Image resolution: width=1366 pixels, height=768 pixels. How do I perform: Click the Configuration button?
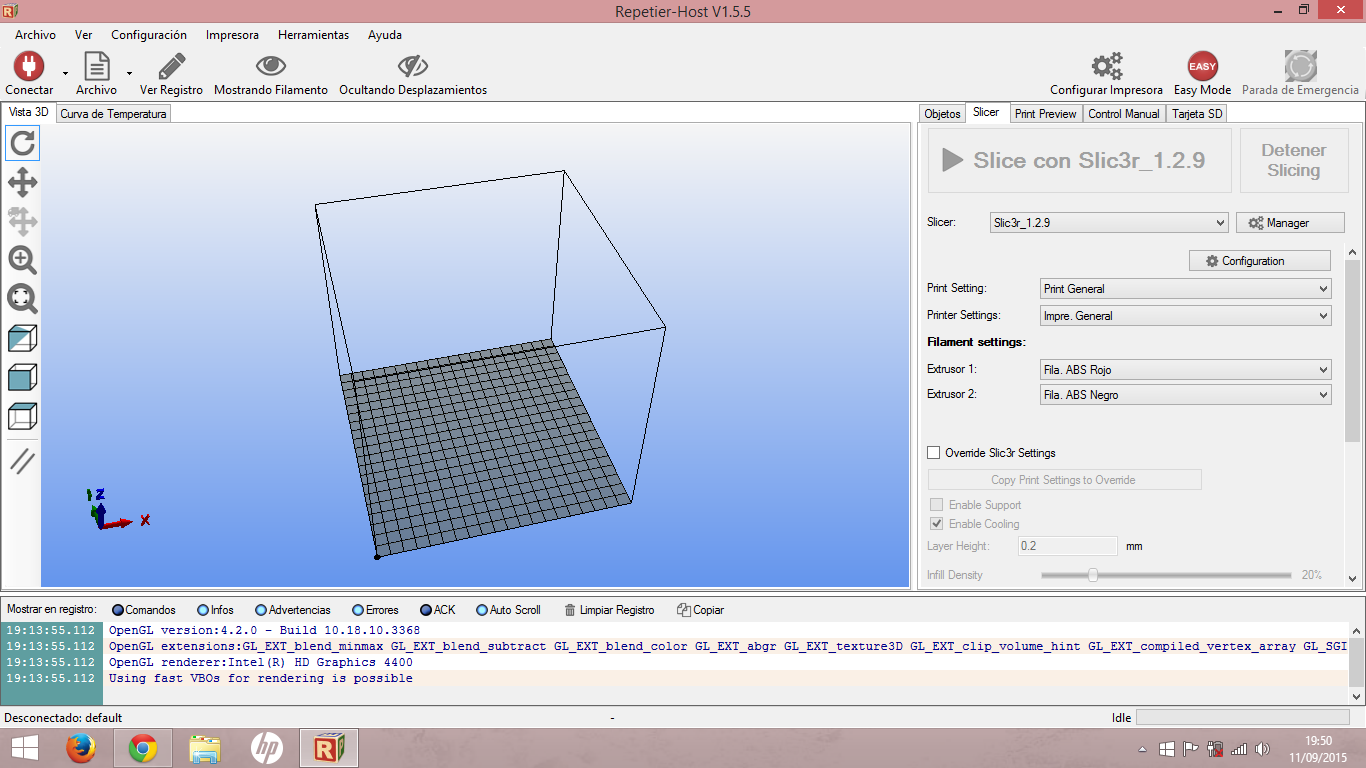(x=1260, y=261)
